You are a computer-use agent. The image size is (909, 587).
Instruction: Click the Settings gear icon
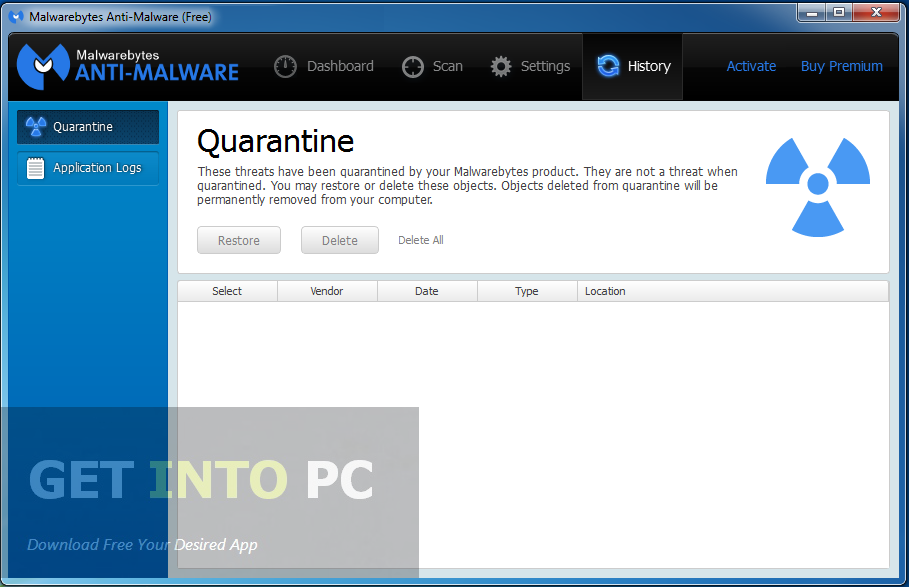tap(501, 67)
